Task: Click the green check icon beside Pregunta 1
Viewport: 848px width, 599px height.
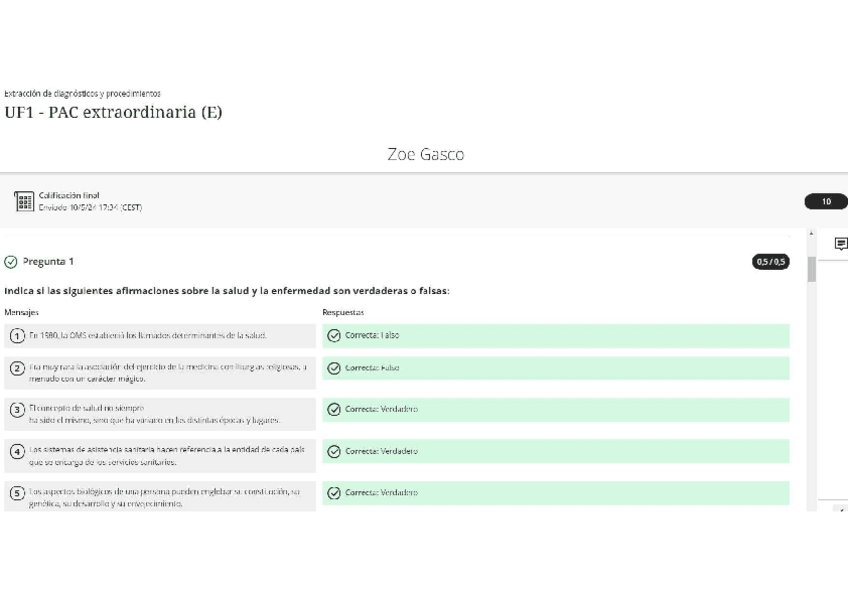Action: click(11, 262)
